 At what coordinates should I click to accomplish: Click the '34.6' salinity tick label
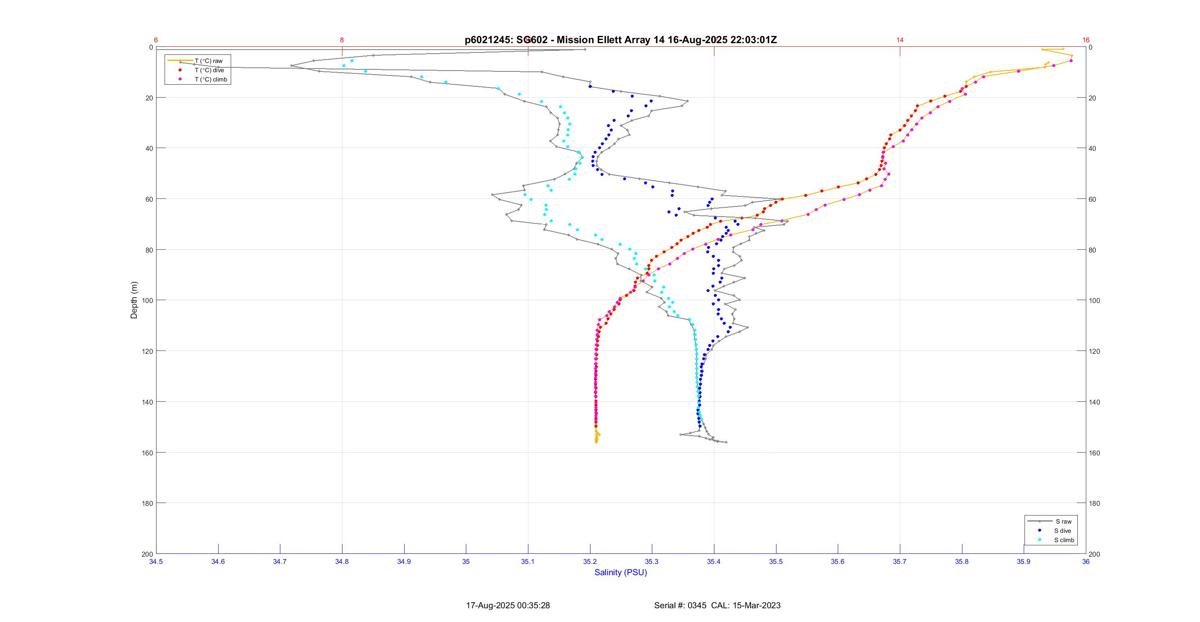pyautogui.click(x=218, y=562)
